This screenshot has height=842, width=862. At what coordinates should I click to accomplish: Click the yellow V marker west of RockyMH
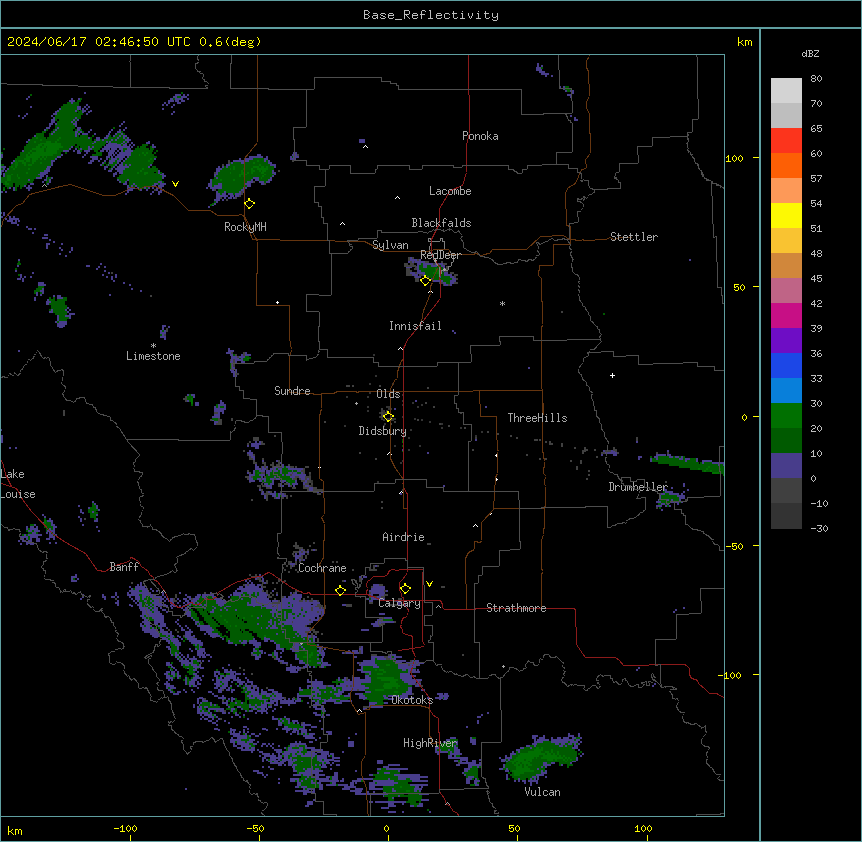(x=175, y=184)
